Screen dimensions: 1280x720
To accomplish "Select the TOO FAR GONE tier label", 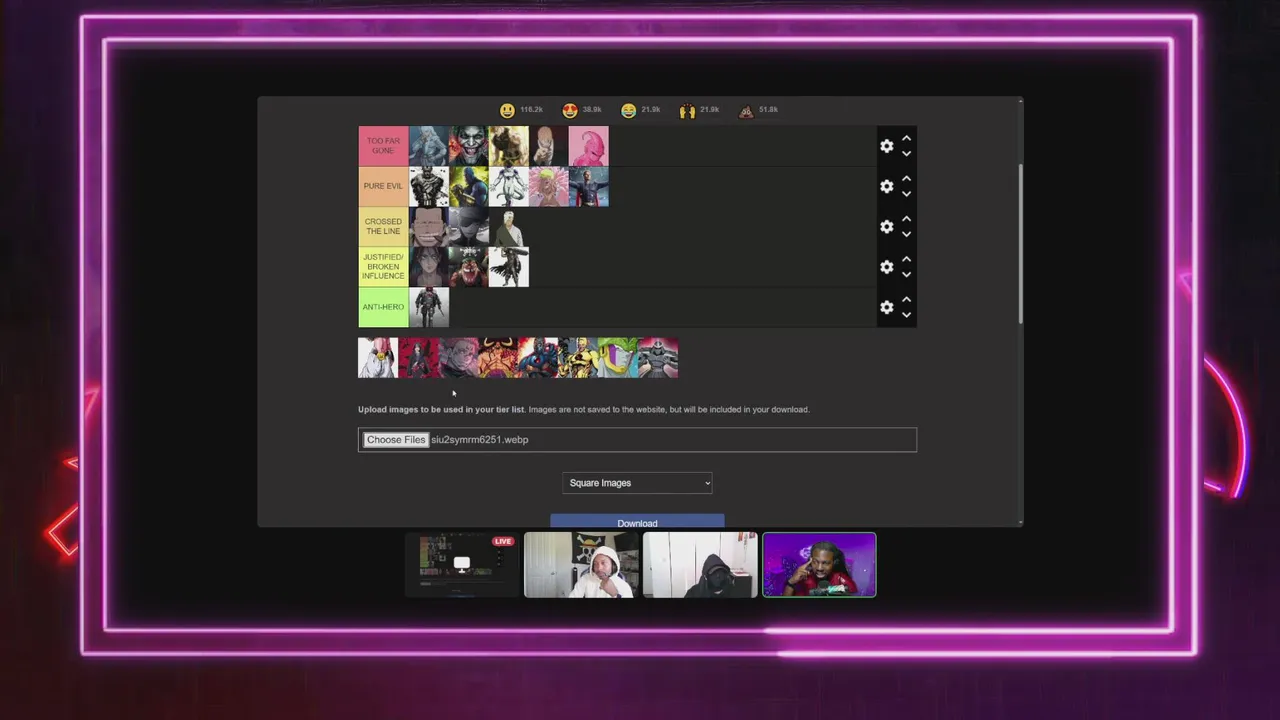I will (383, 146).
